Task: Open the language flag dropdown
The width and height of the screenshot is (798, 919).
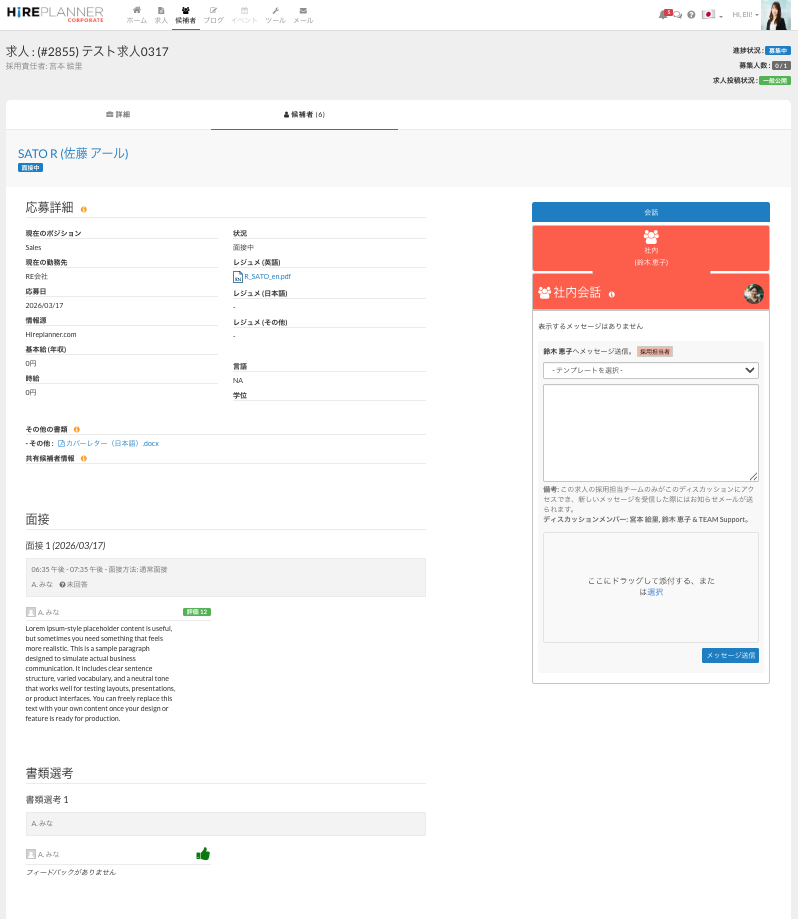Action: pyautogui.click(x=711, y=15)
